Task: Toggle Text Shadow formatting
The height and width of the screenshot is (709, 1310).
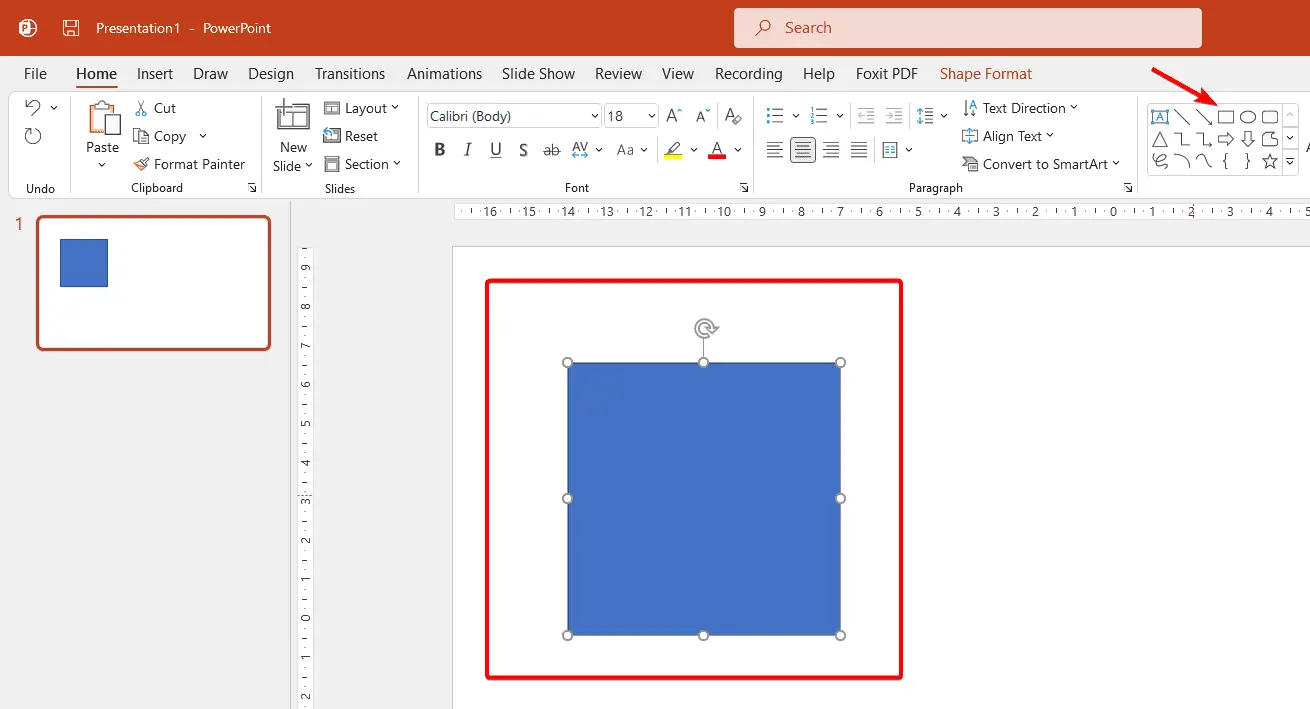Action: tap(523, 150)
